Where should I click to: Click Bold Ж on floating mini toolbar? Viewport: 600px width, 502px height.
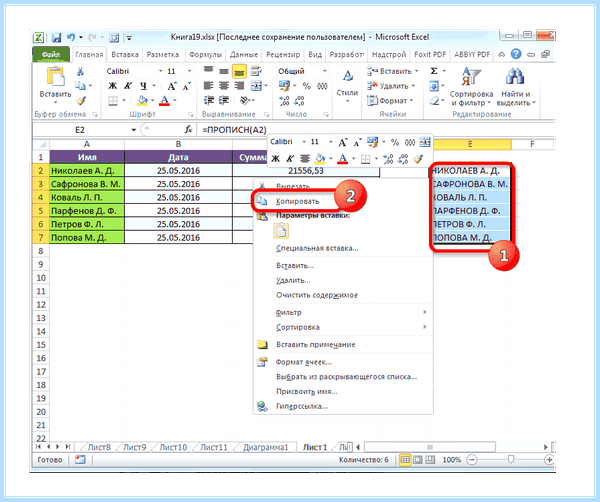(x=275, y=159)
